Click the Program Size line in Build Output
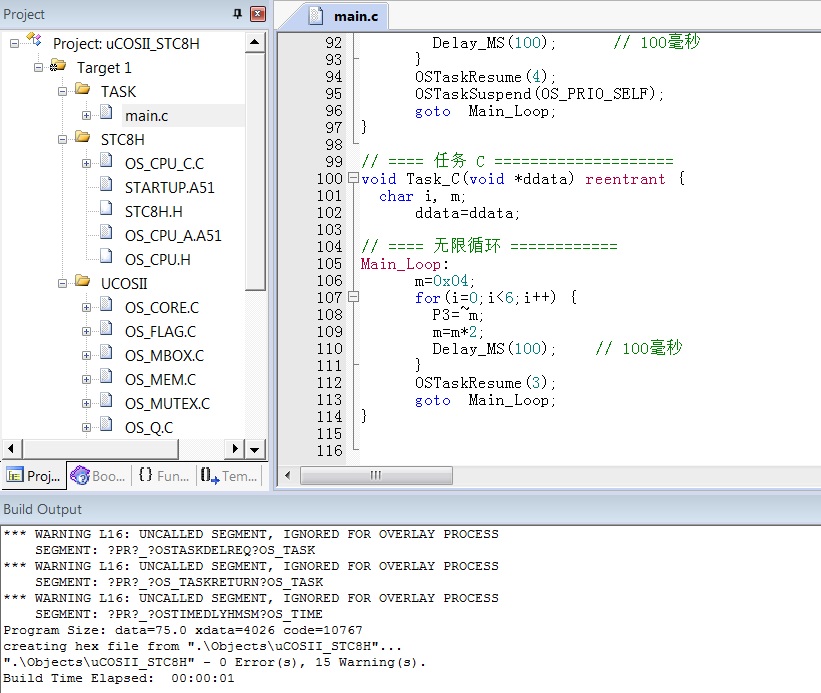821x693 pixels. (x=183, y=630)
